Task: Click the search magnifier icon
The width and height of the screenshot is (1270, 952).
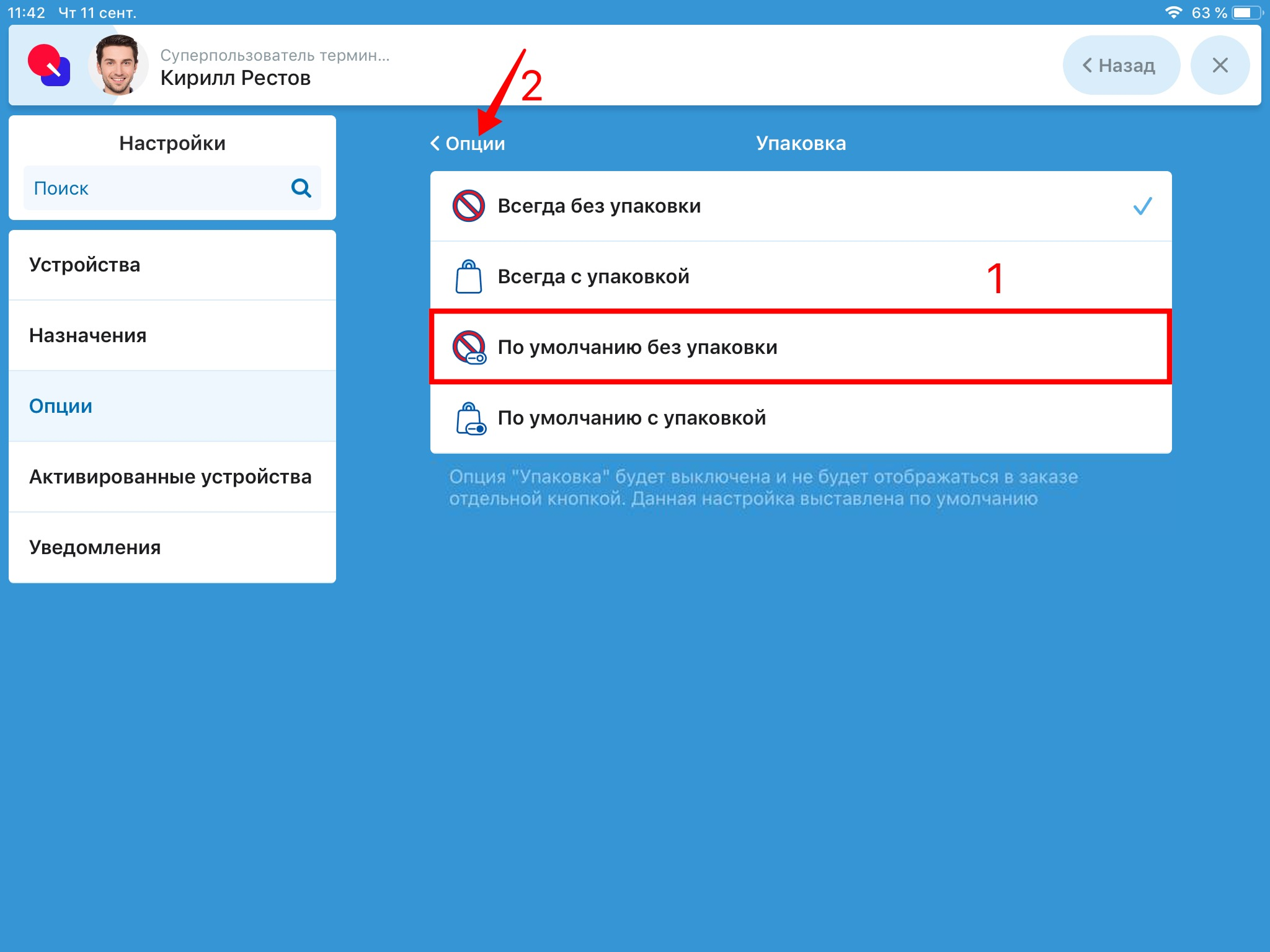Action: pos(301,188)
